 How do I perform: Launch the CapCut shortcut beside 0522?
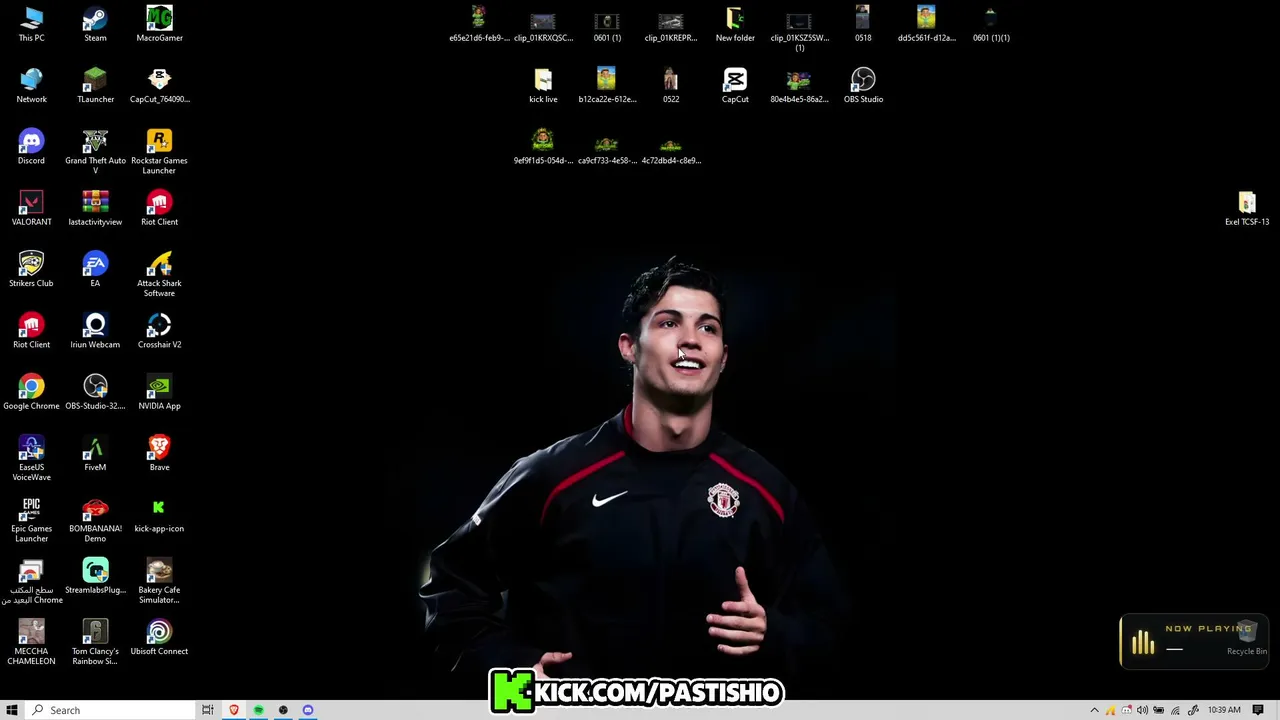(x=735, y=85)
